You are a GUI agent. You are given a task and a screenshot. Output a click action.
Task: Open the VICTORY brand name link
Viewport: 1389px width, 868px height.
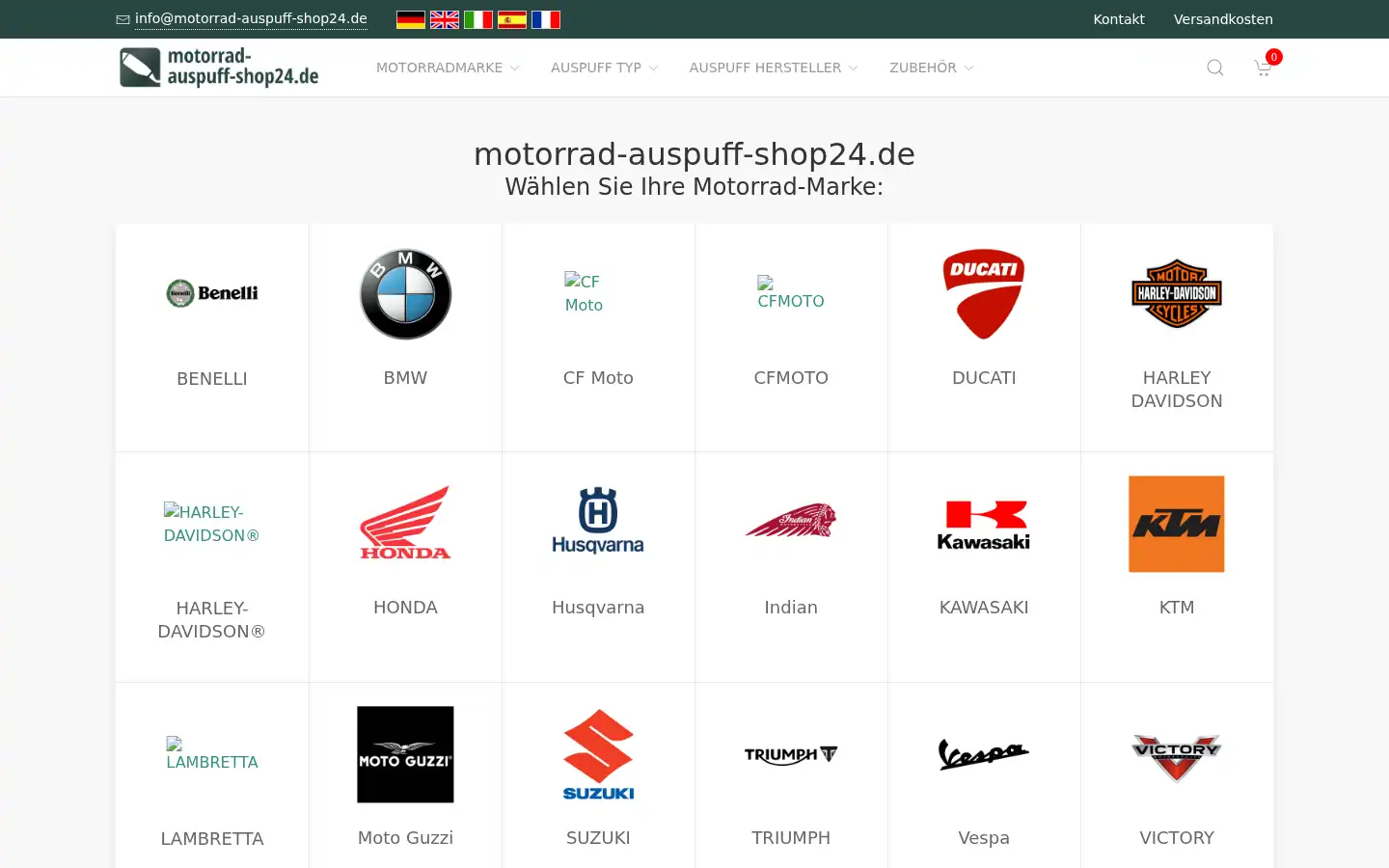[1177, 838]
